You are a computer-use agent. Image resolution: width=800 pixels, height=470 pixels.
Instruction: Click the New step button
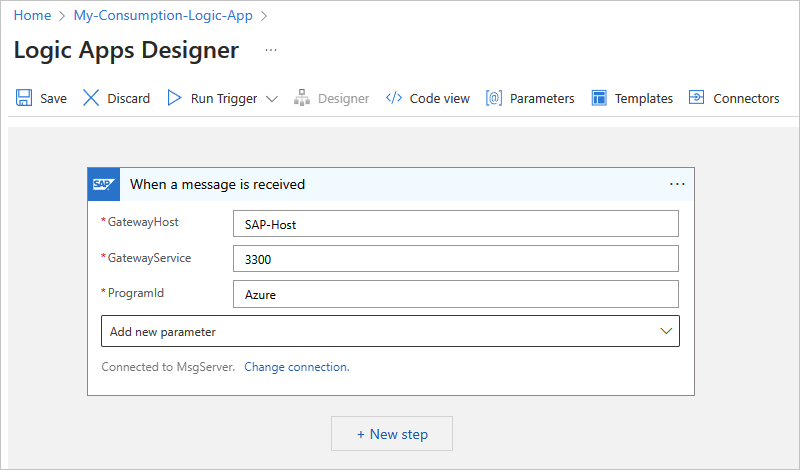click(392, 434)
